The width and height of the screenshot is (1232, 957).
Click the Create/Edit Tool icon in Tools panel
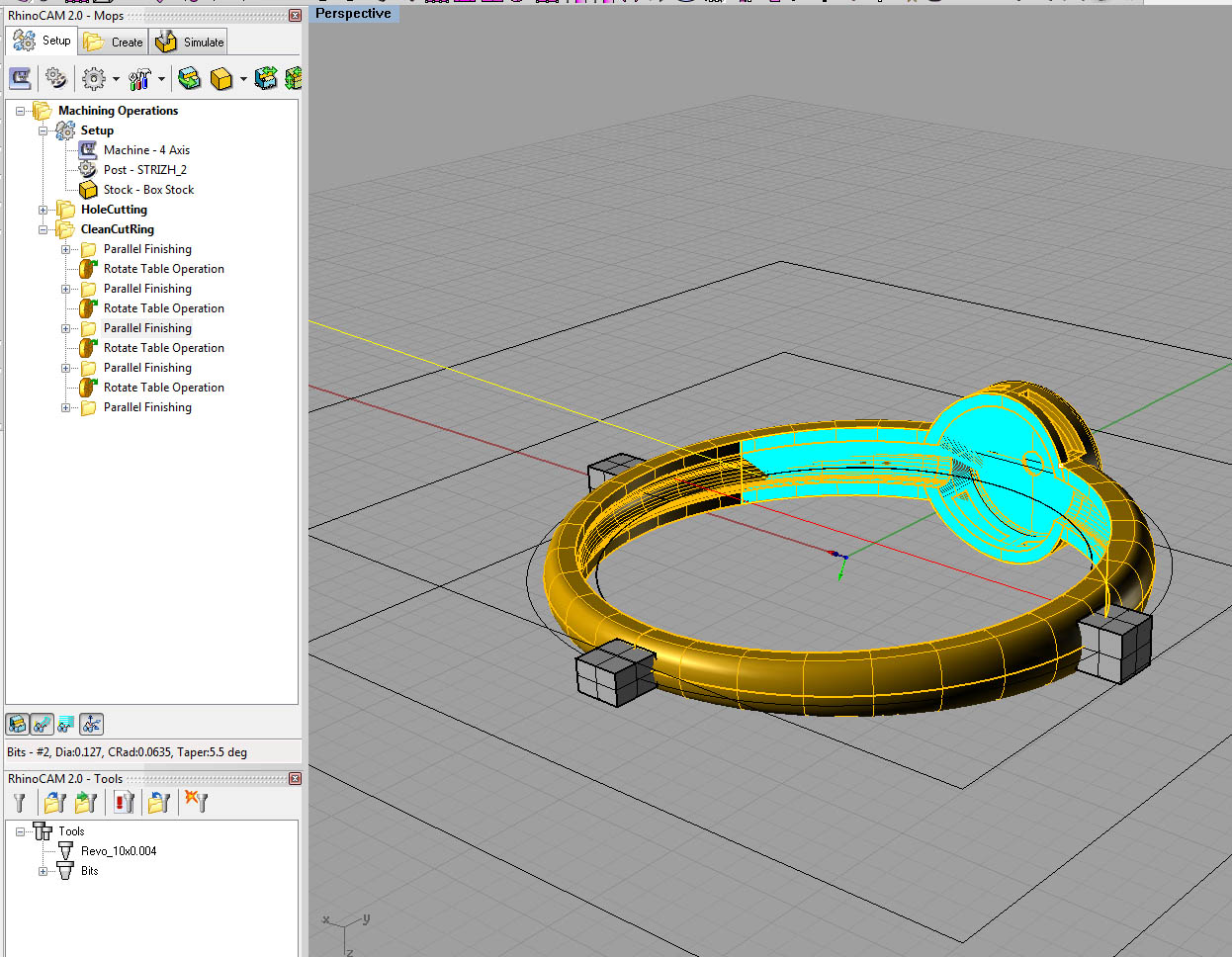[19, 803]
